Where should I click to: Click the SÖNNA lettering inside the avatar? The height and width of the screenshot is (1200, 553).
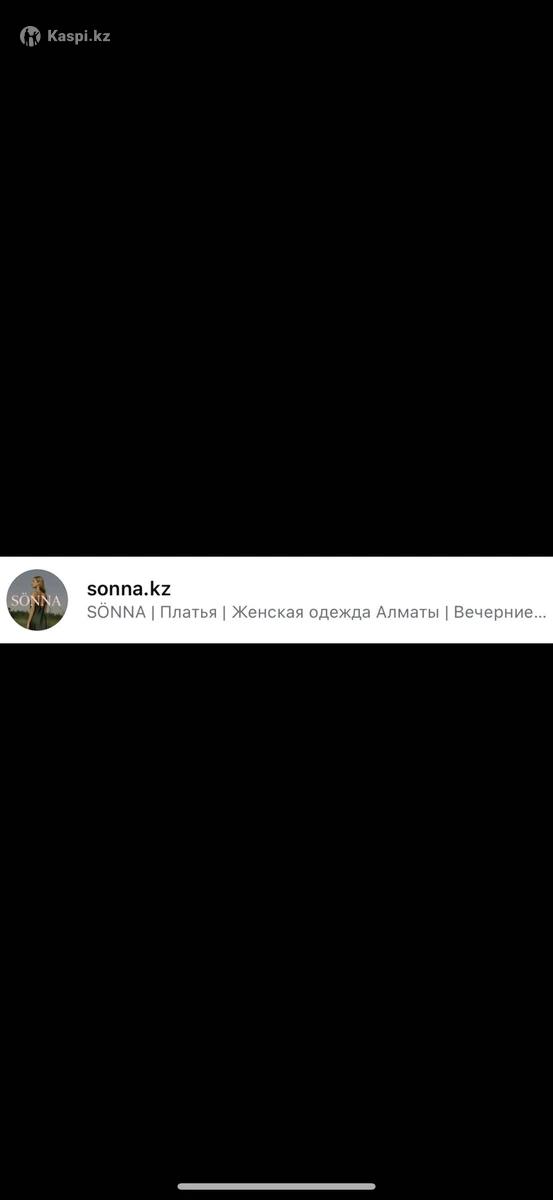tap(35, 601)
